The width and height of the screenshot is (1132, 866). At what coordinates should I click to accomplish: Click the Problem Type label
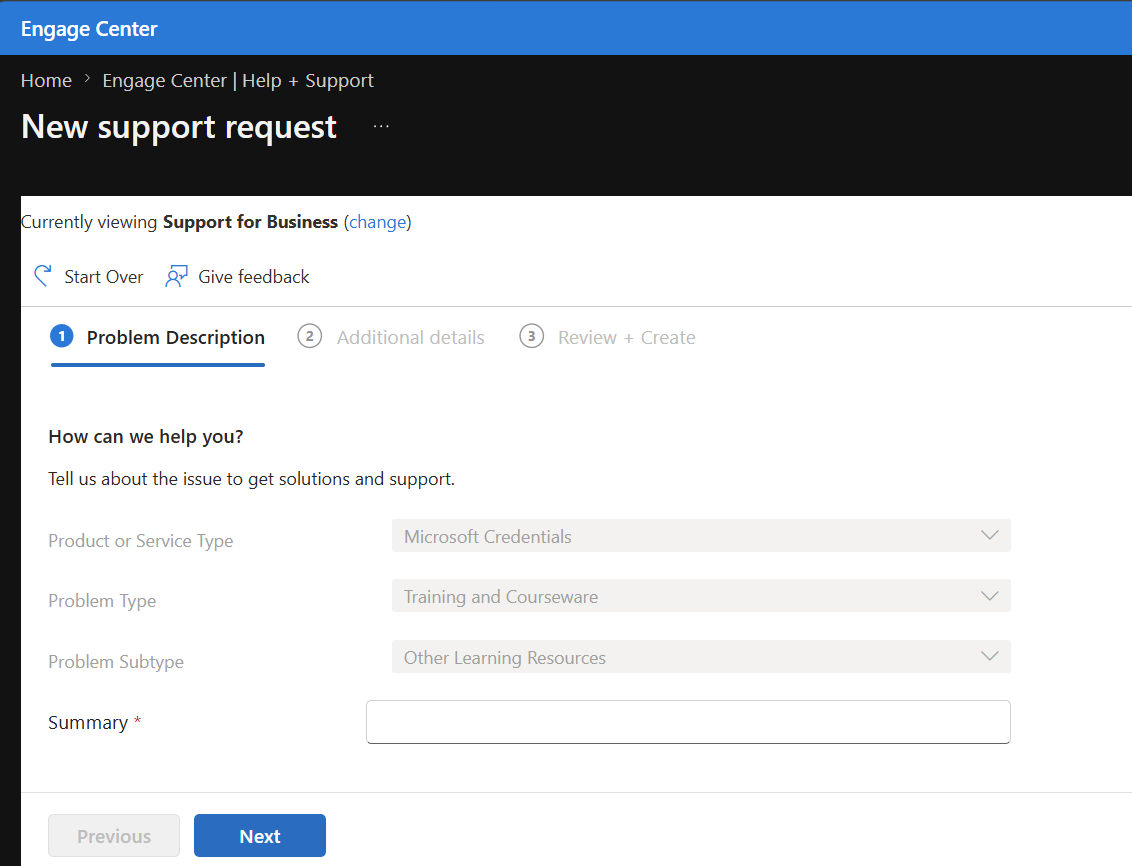point(102,601)
